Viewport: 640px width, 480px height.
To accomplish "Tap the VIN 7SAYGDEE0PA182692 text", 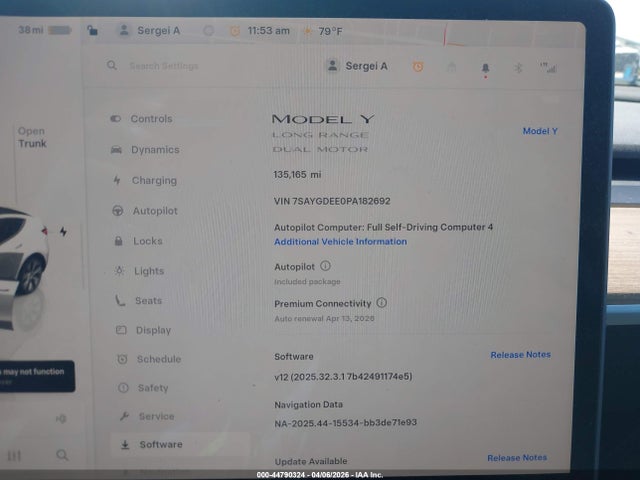I will 332,201.
